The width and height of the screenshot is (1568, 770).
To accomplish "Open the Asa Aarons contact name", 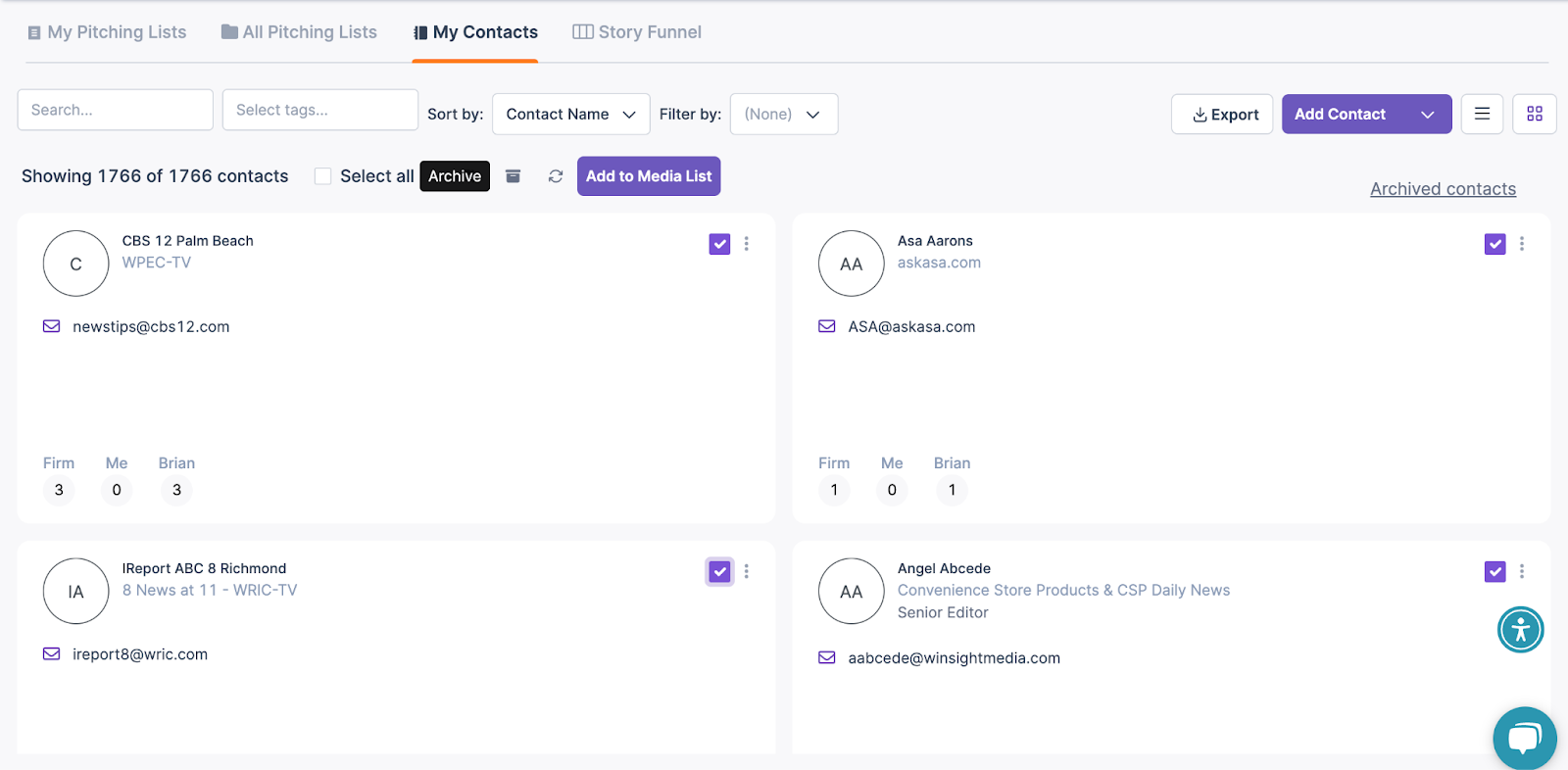I will pyautogui.click(x=935, y=241).
